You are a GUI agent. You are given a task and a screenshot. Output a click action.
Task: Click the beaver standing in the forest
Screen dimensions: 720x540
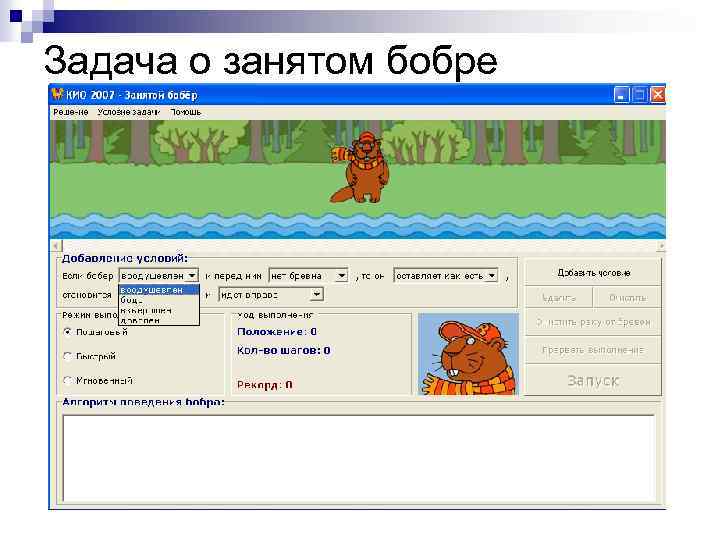(x=361, y=168)
